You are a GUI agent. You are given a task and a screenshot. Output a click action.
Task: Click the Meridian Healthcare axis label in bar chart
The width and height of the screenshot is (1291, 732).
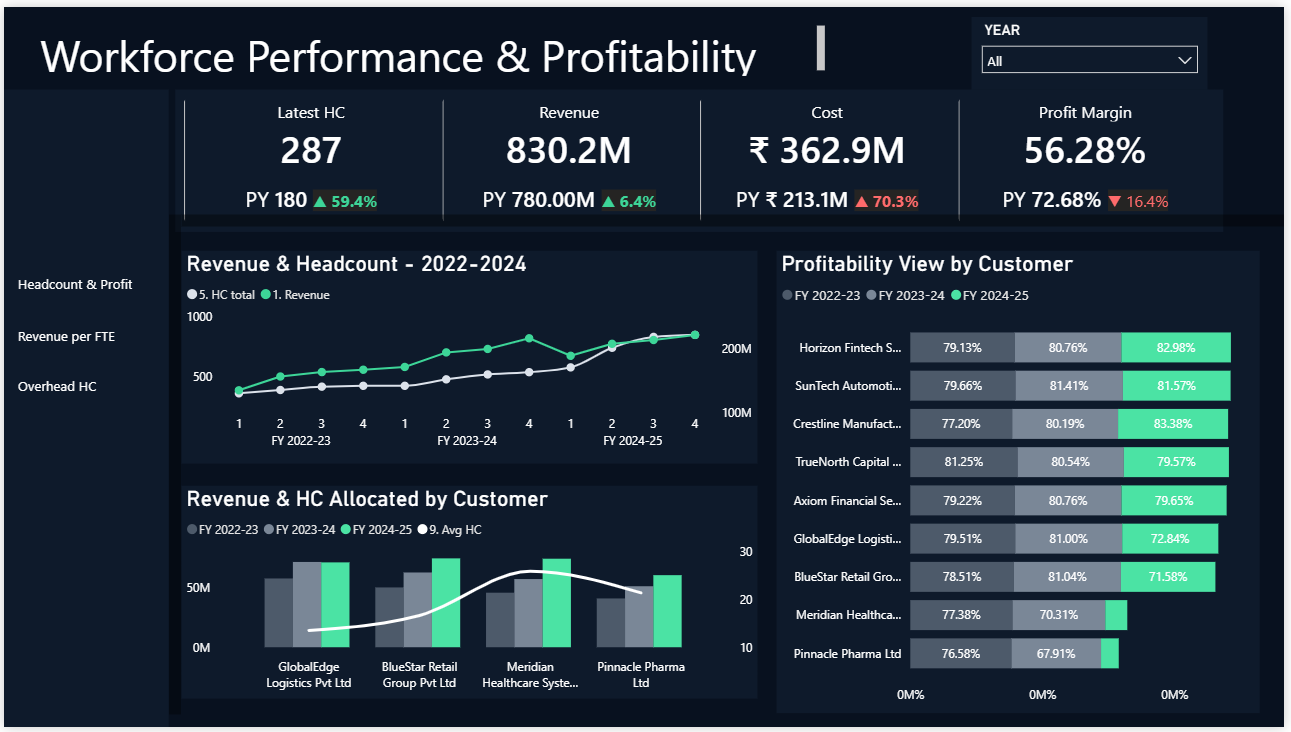(x=531, y=675)
